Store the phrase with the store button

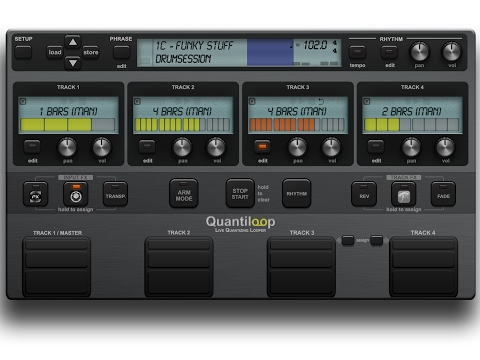click(x=91, y=52)
